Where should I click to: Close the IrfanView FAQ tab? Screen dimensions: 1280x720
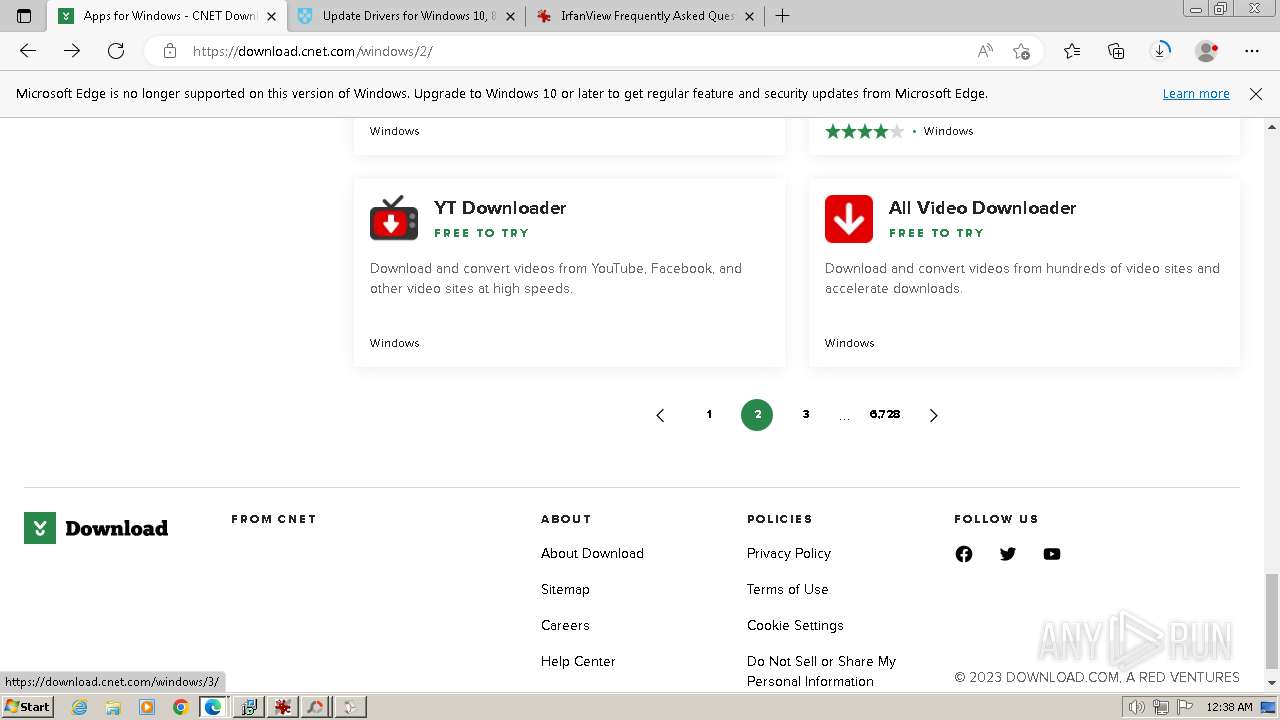[749, 16]
